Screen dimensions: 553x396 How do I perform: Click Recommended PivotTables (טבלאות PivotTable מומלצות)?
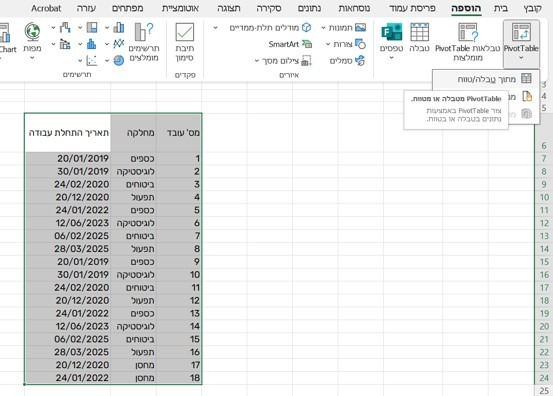468,42
